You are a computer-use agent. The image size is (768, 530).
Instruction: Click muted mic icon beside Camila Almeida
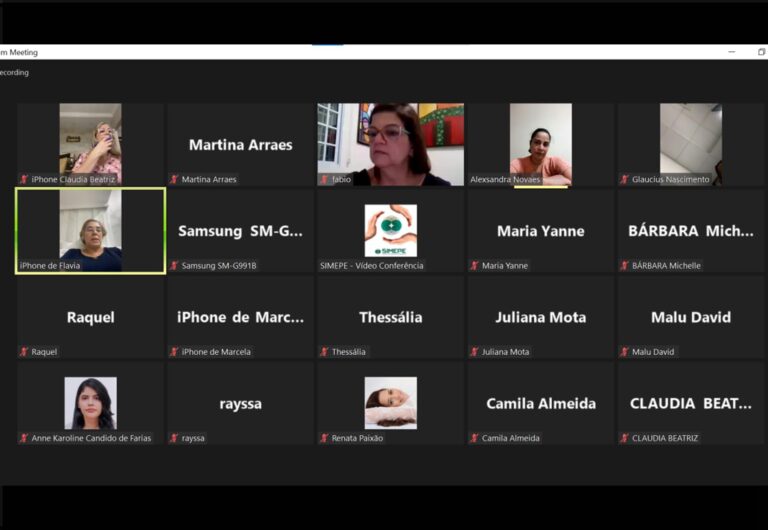(474, 438)
